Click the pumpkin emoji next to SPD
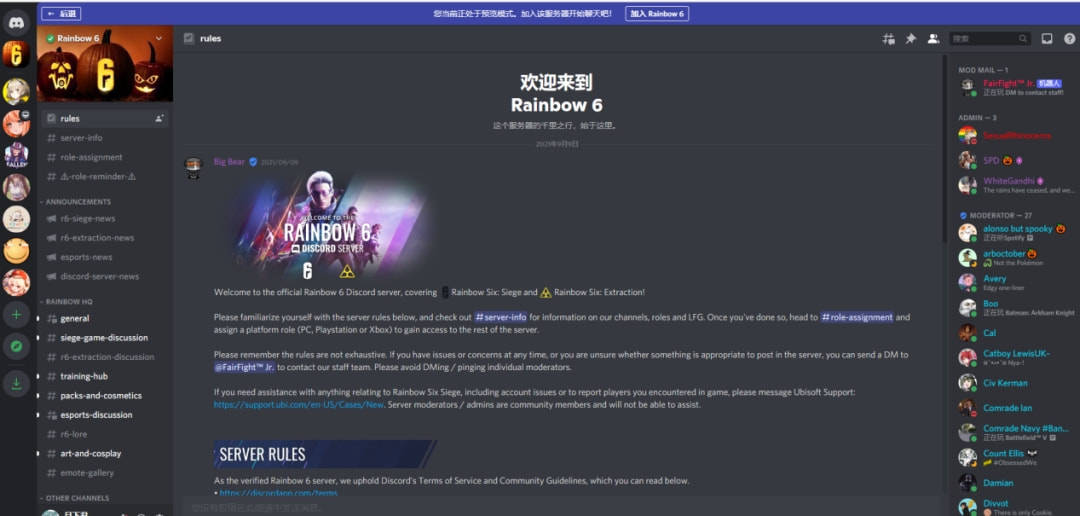This screenshot has height=516, width=1080. (x=1006, y=161)
